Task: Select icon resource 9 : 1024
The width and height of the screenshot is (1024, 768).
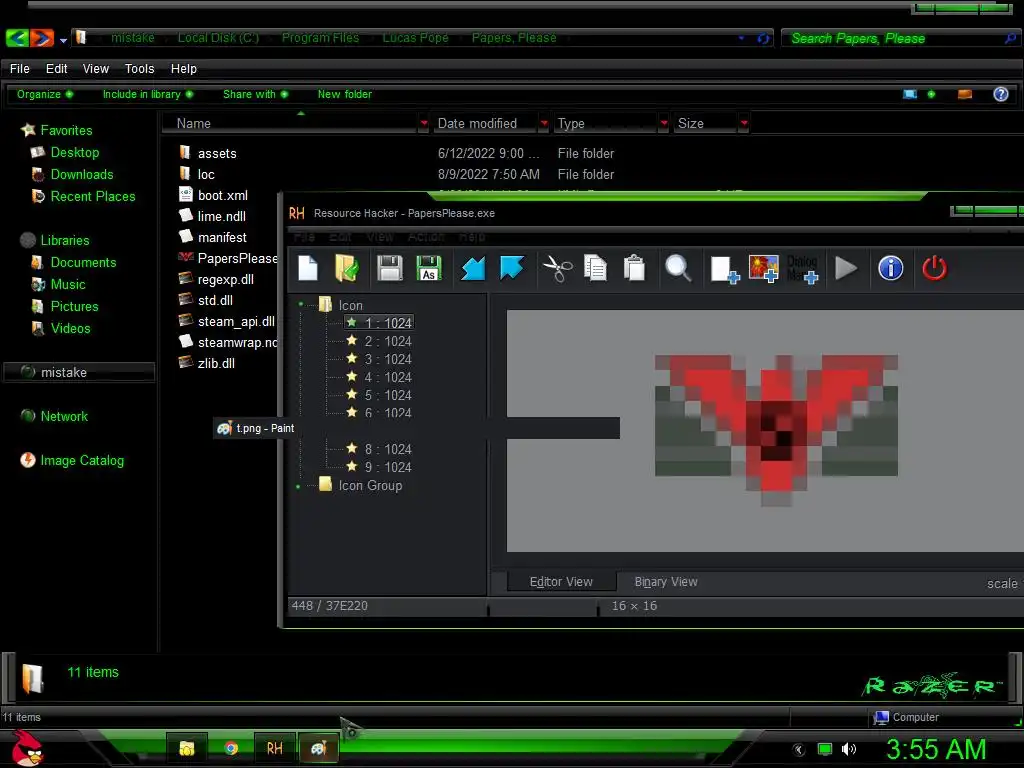Action: pos(379,467)
